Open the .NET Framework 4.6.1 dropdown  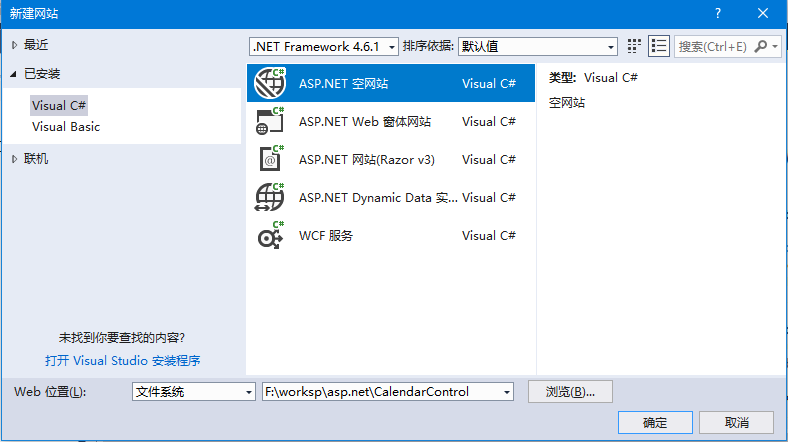click(x=391, y=46)
